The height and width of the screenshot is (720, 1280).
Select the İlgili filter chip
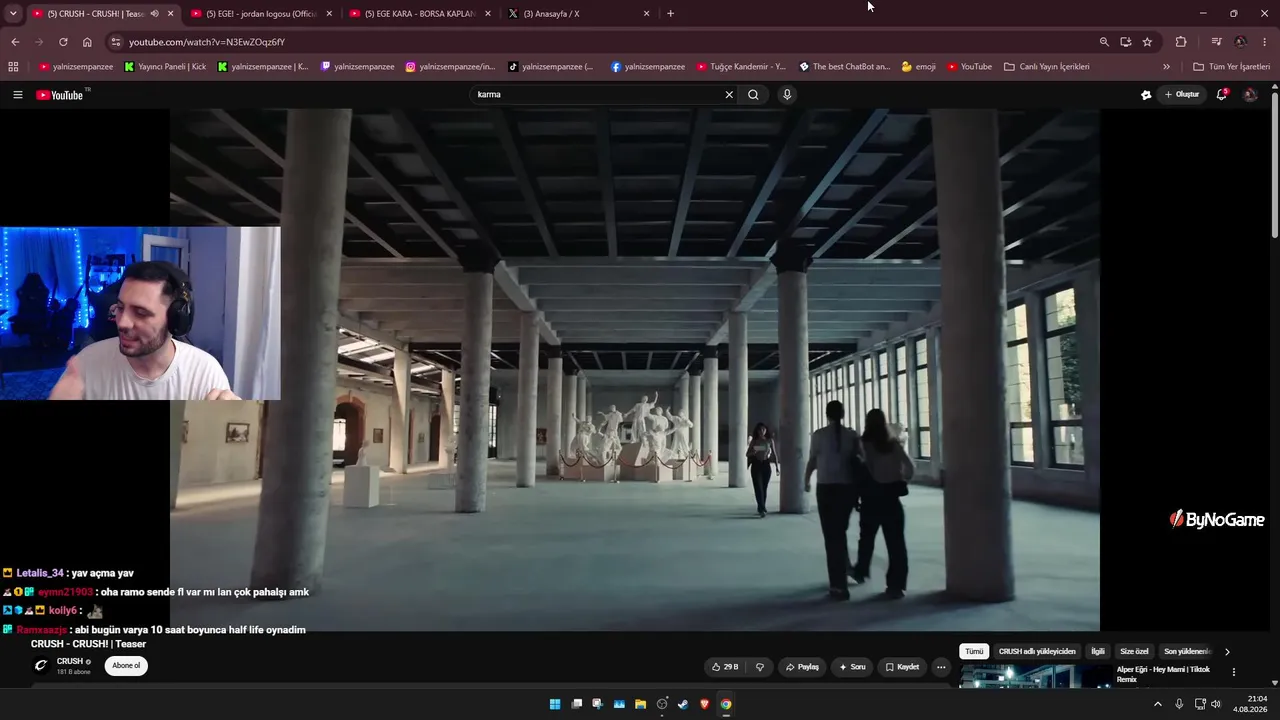click(1098, 652)
